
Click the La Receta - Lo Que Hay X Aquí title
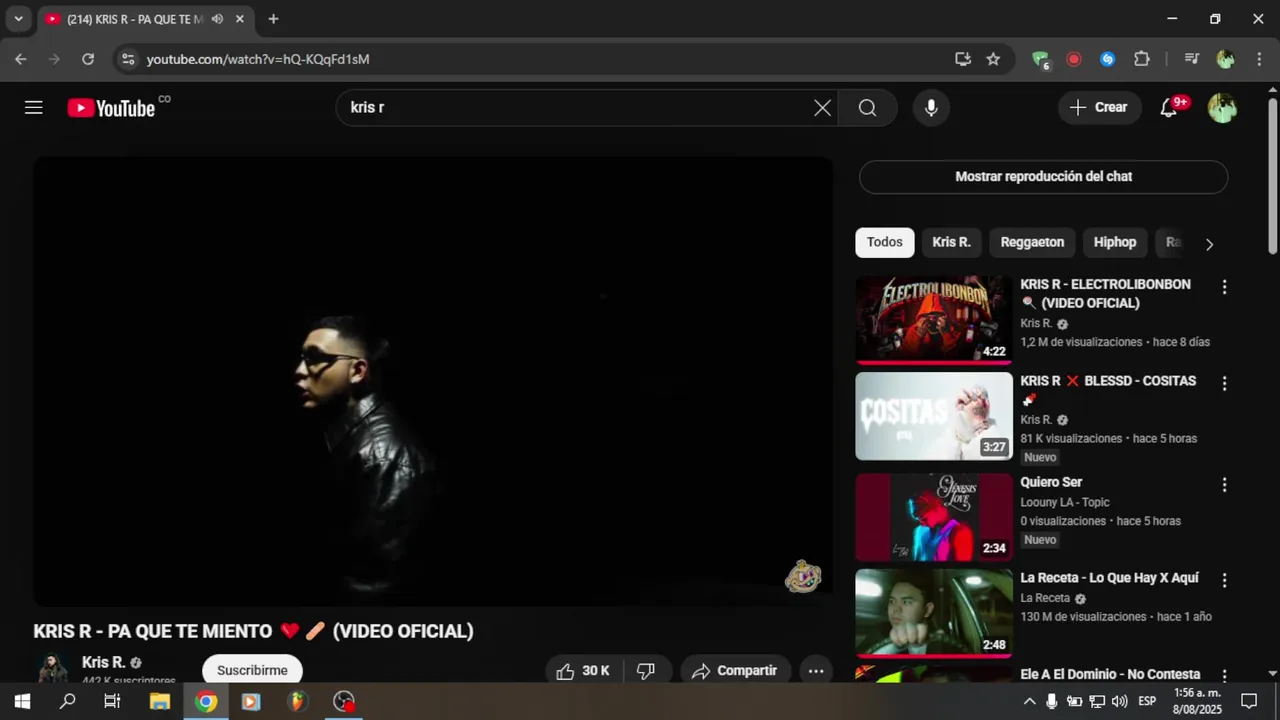click(x=1109, y=578)
